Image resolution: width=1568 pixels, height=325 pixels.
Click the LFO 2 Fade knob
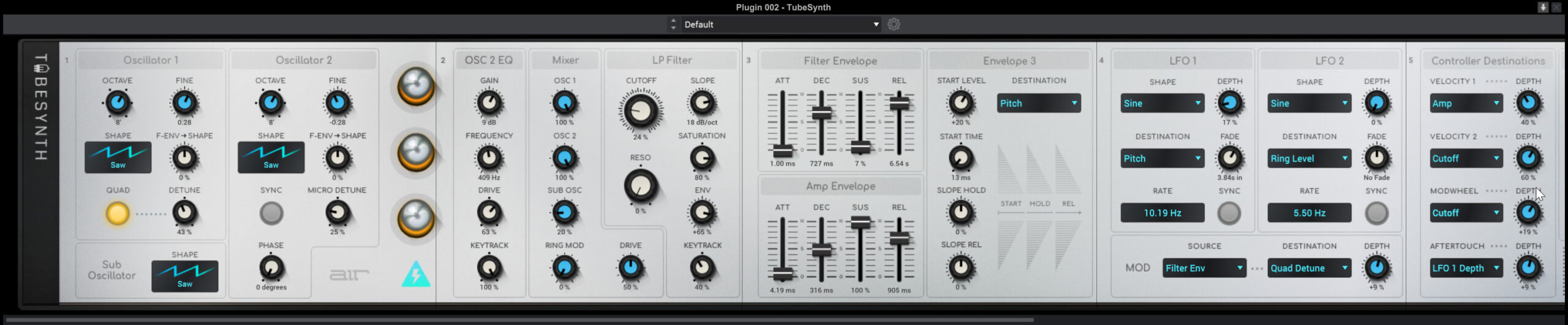click(x=1376, y=158)
